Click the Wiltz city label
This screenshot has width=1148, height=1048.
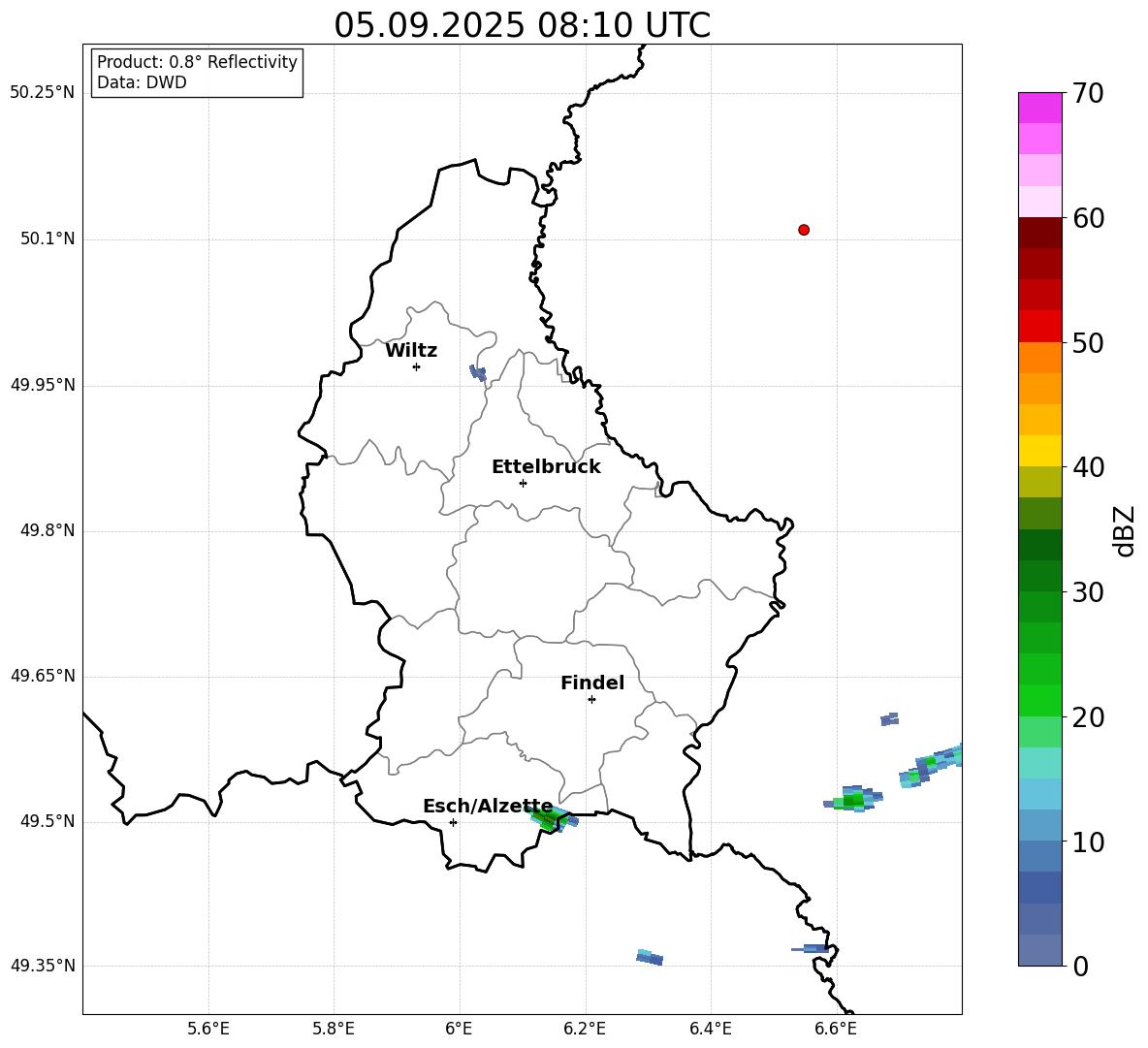pos(411,351)
